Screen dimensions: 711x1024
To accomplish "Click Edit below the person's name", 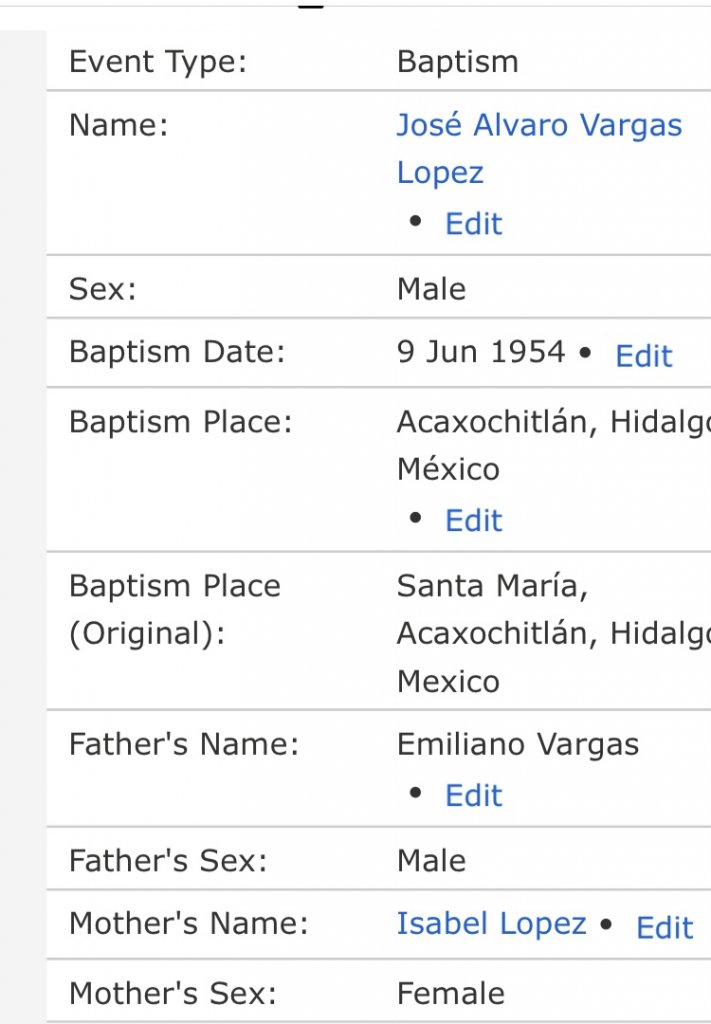I will (473, 223).
